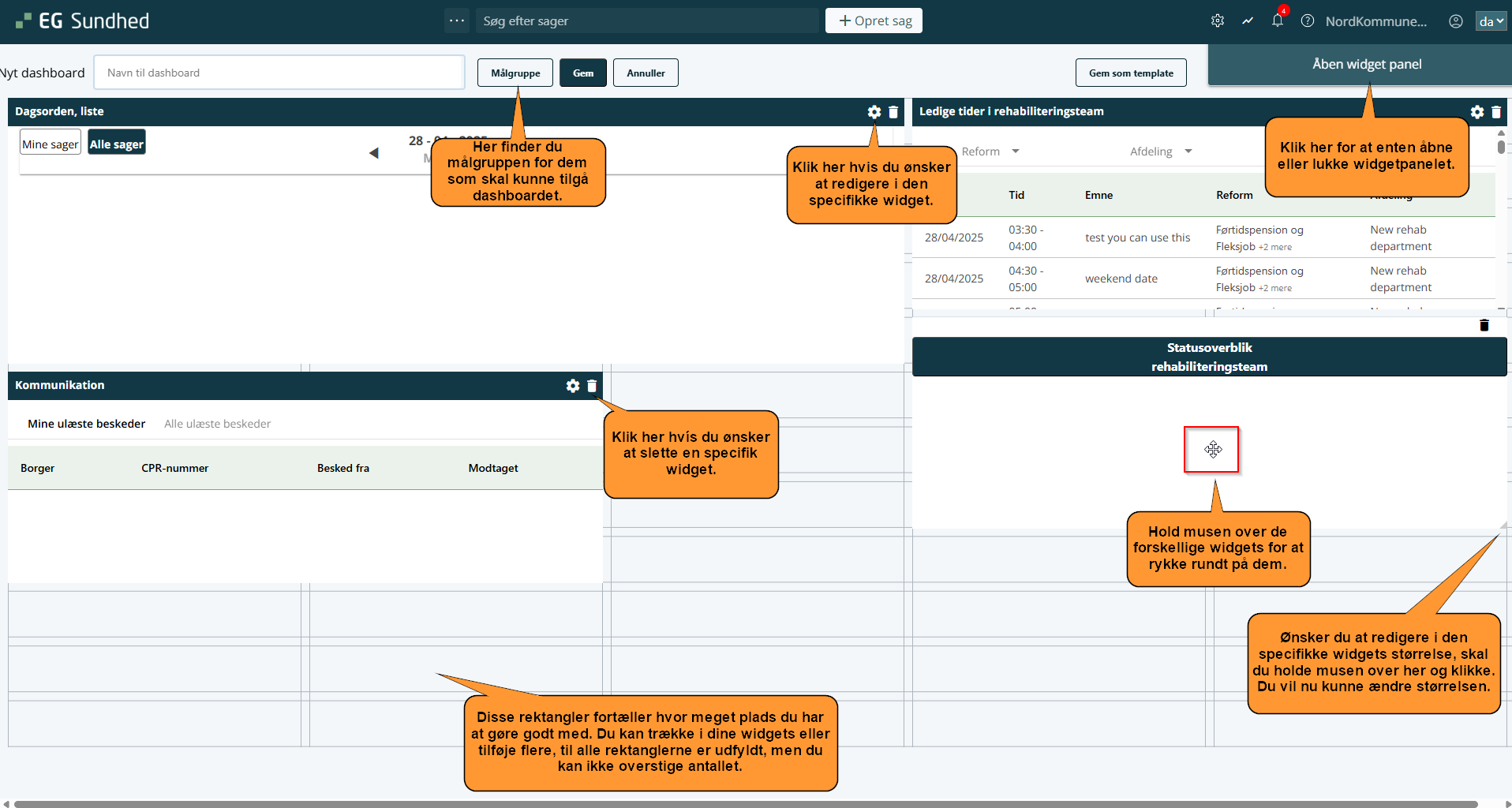Open the statistics trend line icon
Screen dimensions: 1512x808
pyautogui.click(x=1248, y=21)
